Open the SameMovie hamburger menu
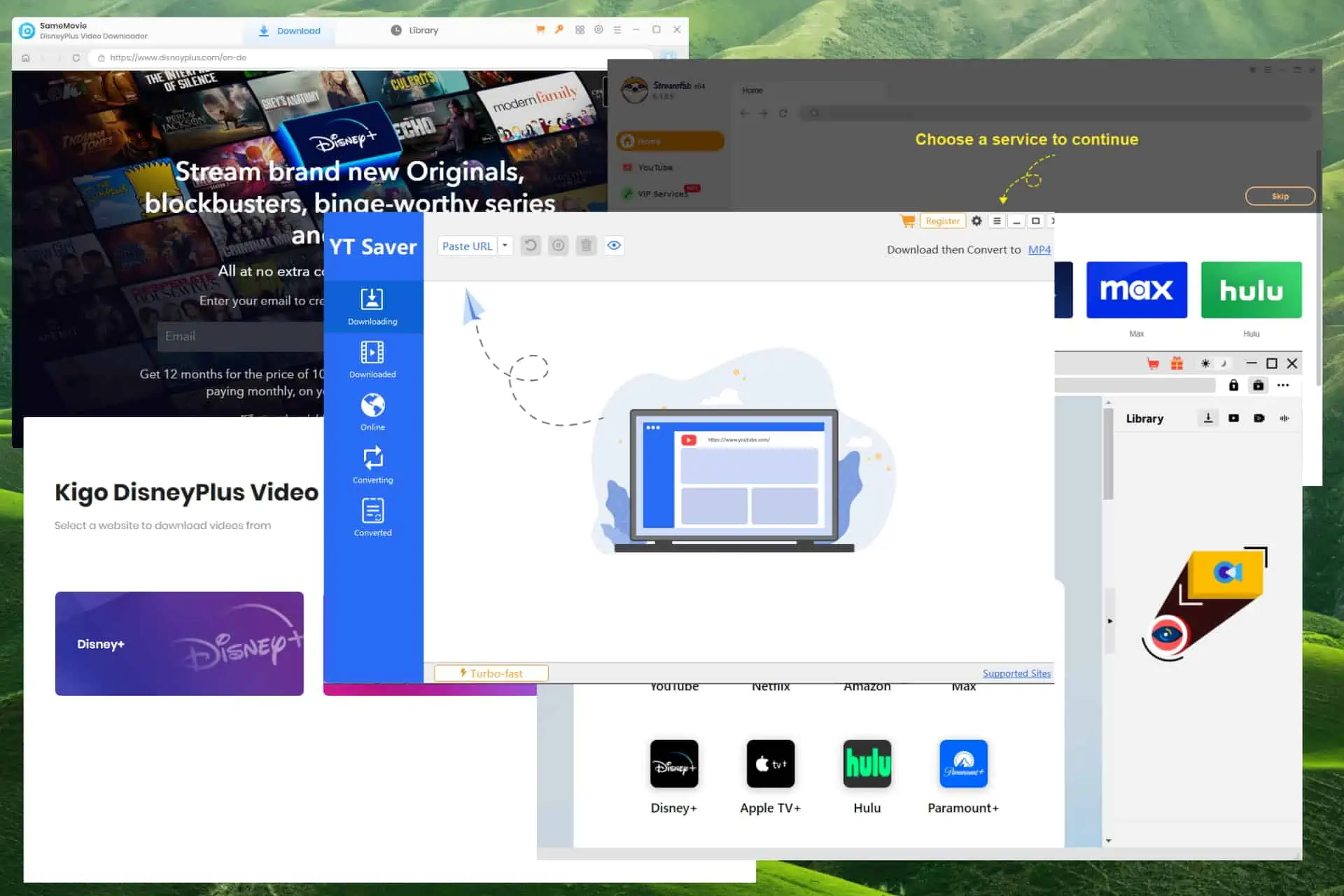Viewport: 1344px width, 896px height. pyautogui.click(x=617, y=29)
